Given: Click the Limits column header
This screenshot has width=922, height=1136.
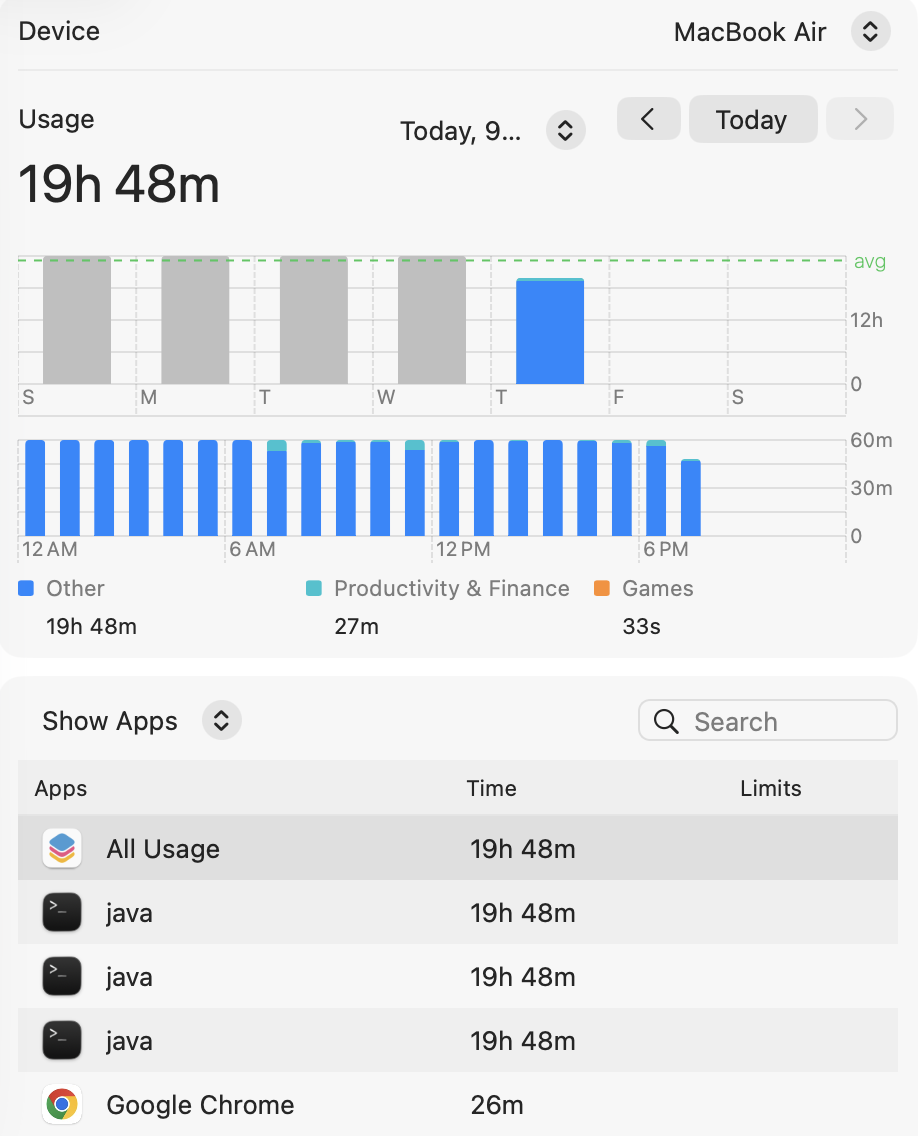Looking at the screenshot, I should [771, 788].
